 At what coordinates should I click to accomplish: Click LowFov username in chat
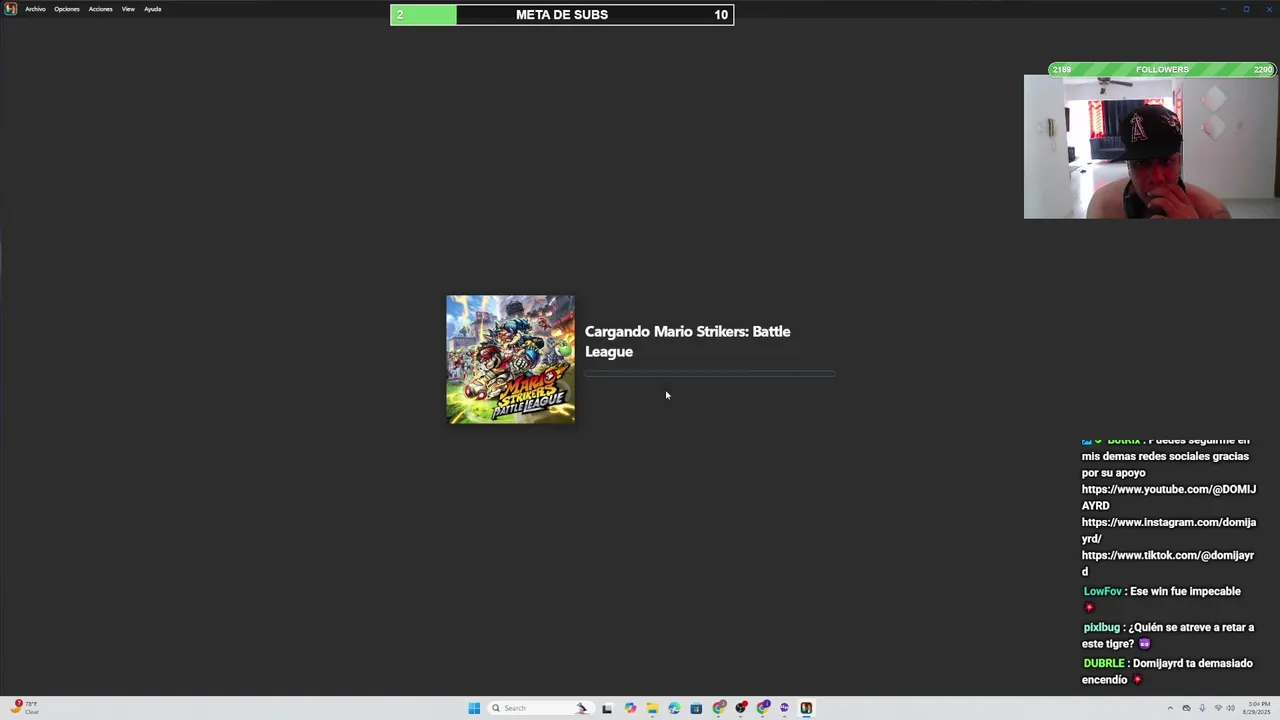click(1102, 591)
